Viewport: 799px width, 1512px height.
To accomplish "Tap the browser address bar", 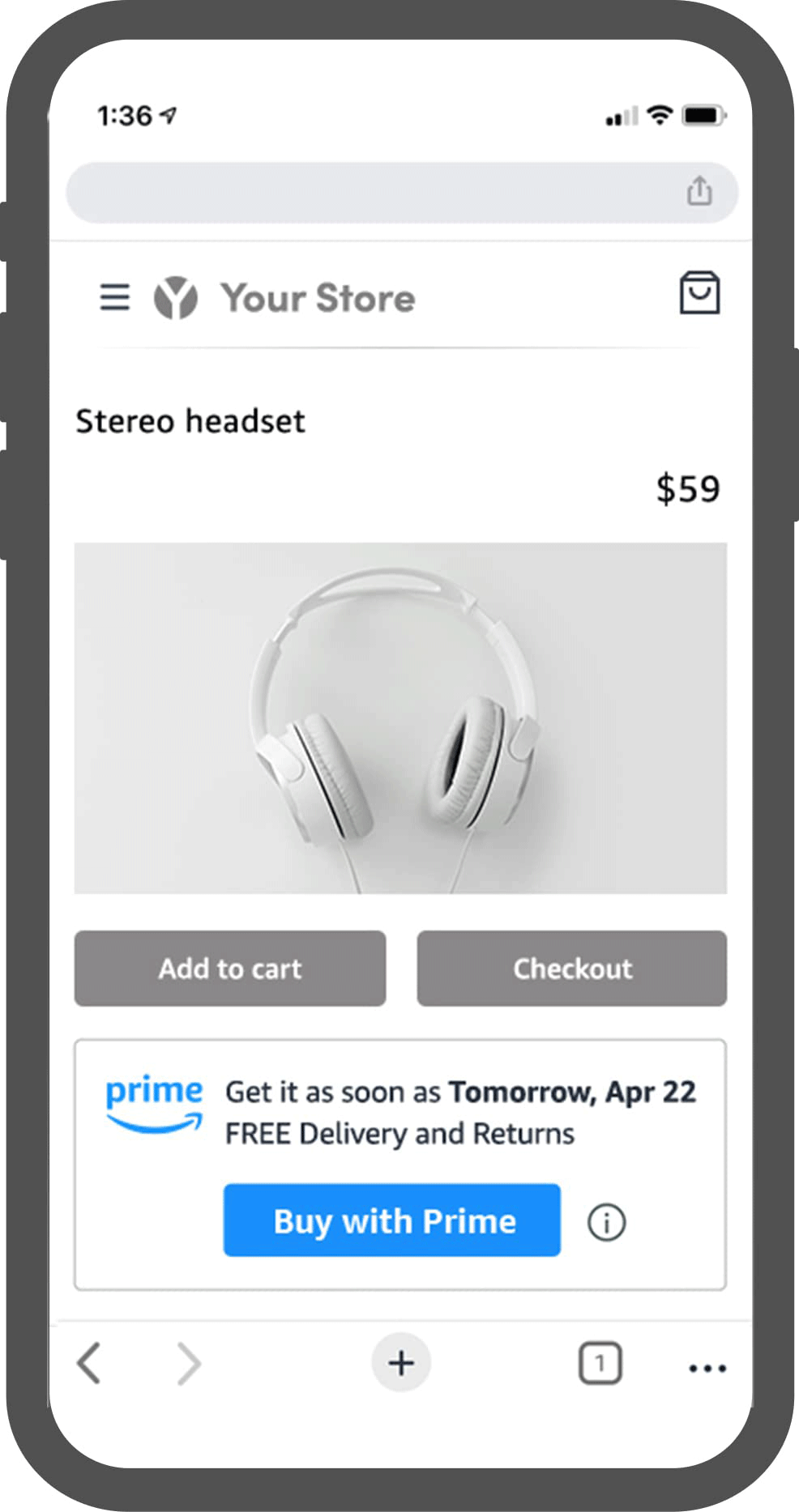I will point(381,192).
